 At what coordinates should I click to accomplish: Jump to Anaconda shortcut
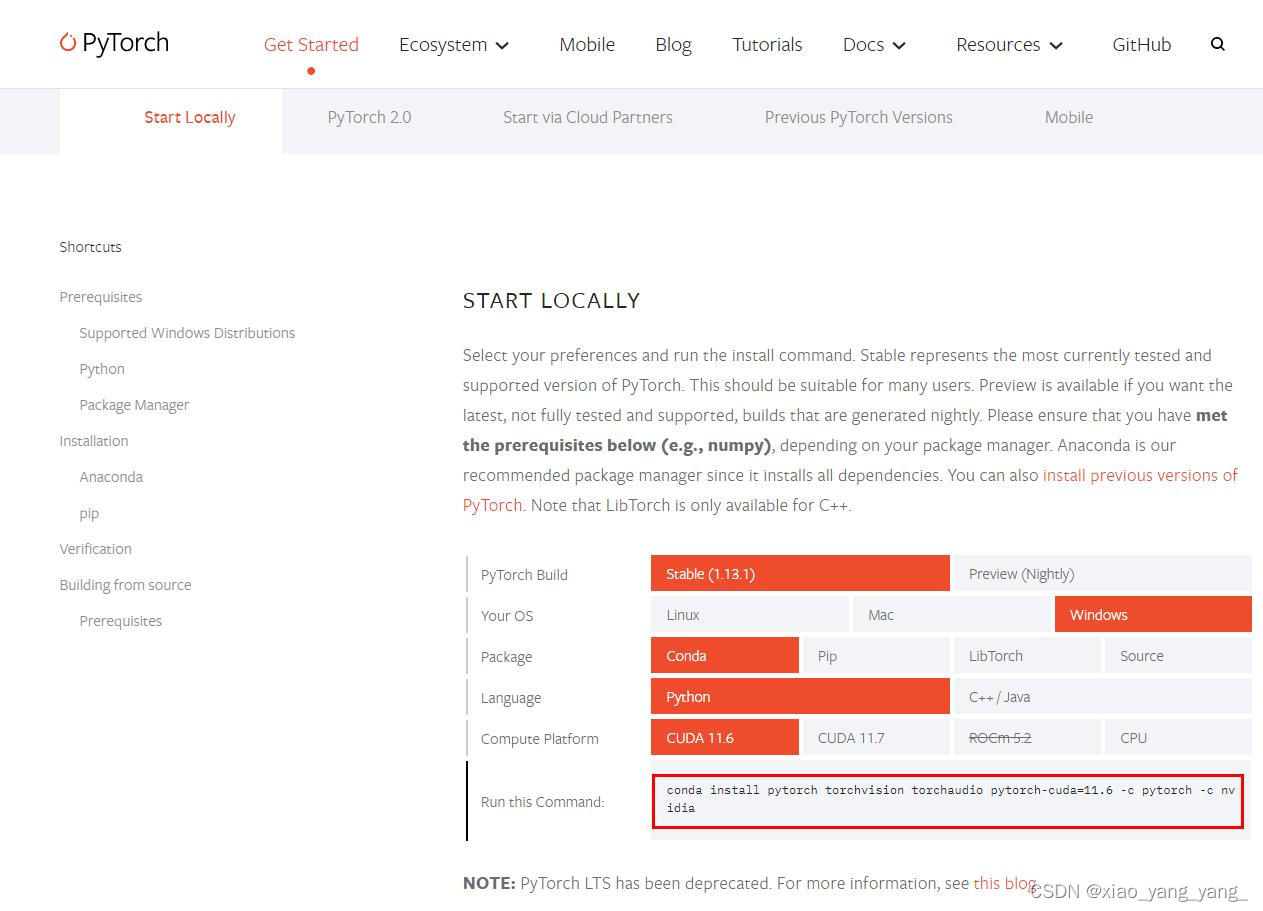tap(111, 477)
